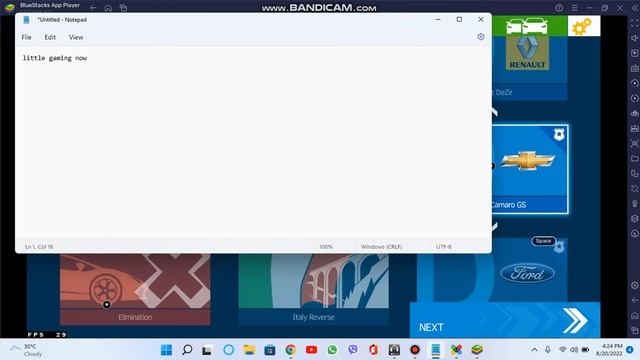
Task: Select the Elimination race mode
Action: [135, 289]
